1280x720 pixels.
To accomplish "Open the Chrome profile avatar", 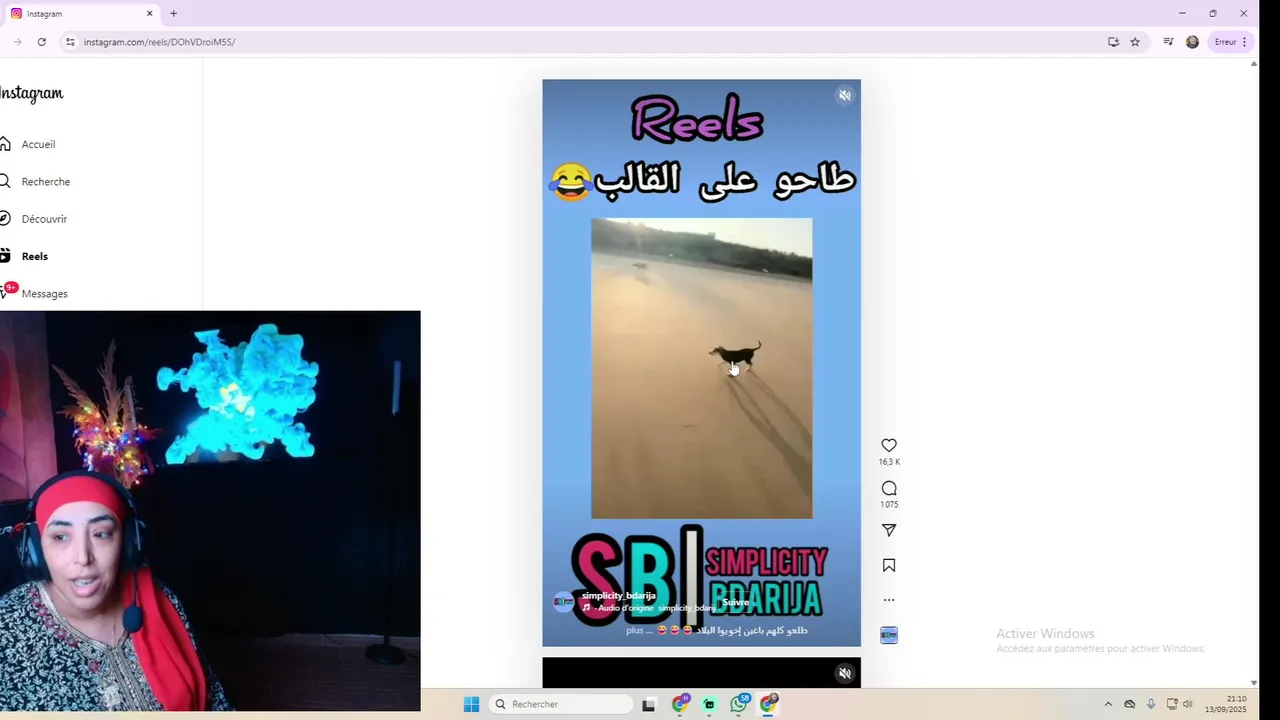I will 1192,42.
